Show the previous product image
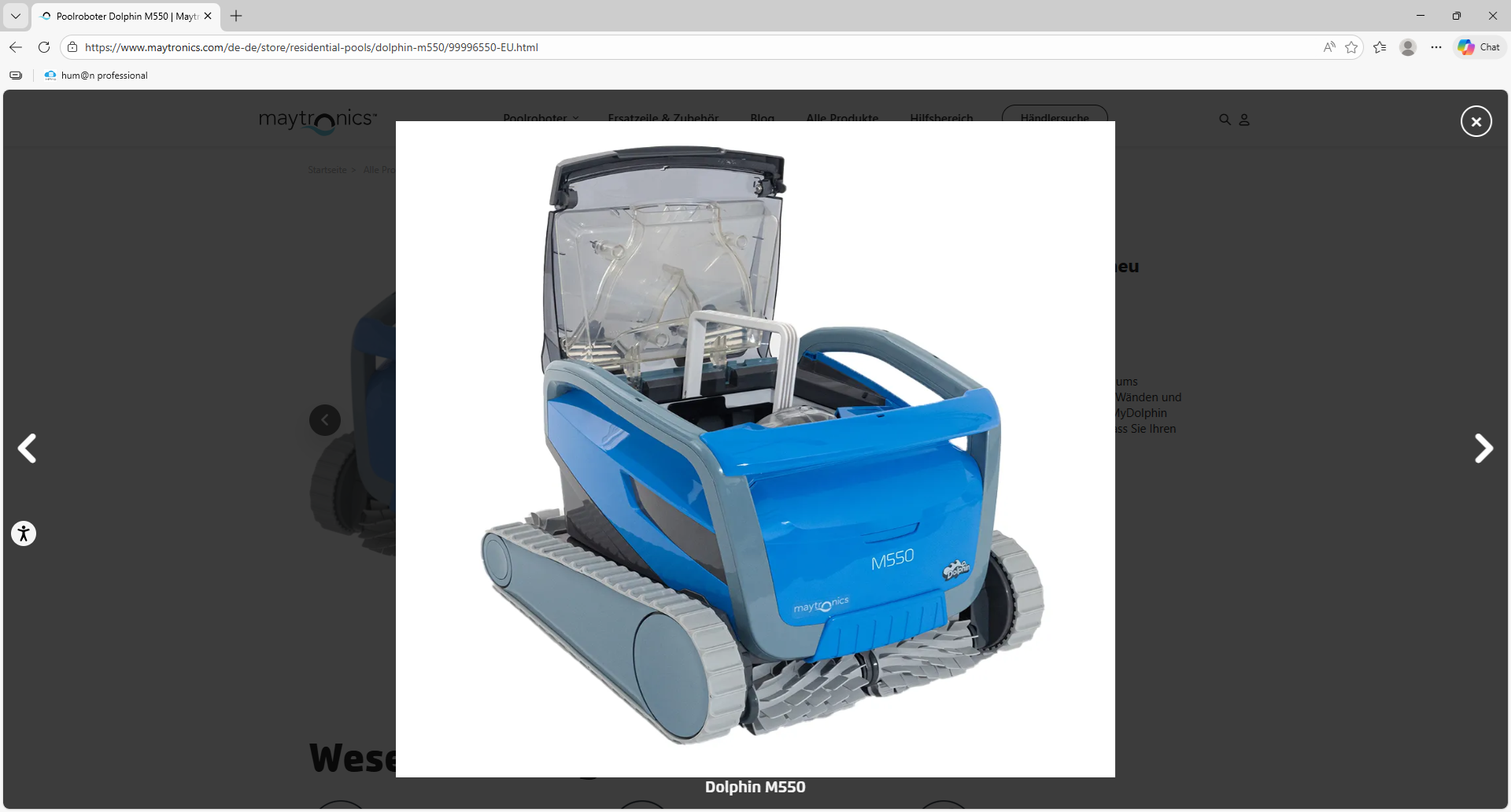 click(28, 448)
